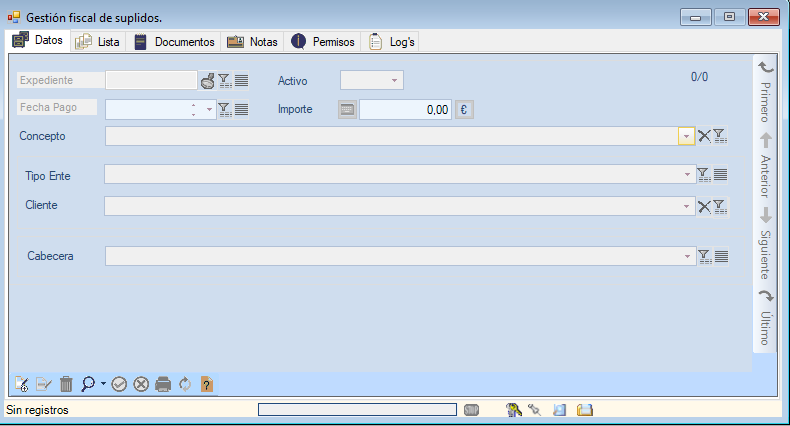
Task: Click the filter icon beside Expediente
Action: pos(225,81)
